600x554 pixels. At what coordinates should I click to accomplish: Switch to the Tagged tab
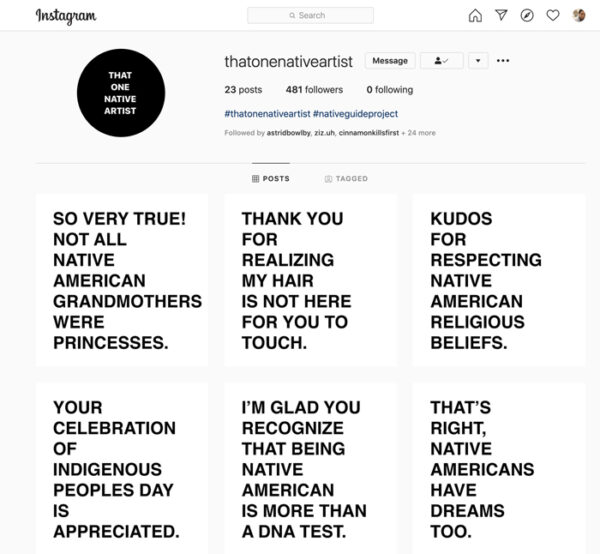pyautogui.click(x=346, y=179)
